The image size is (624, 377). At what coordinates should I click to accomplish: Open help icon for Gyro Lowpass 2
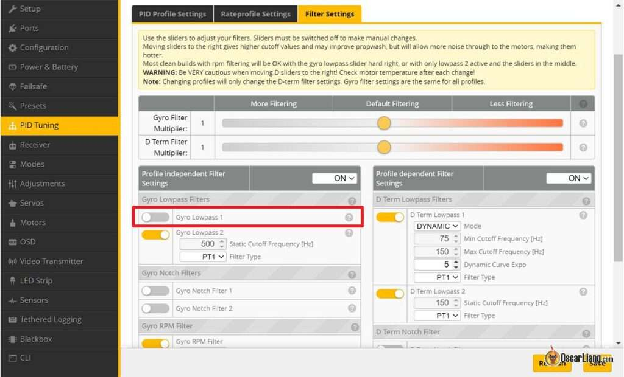(x=349, y=233)
